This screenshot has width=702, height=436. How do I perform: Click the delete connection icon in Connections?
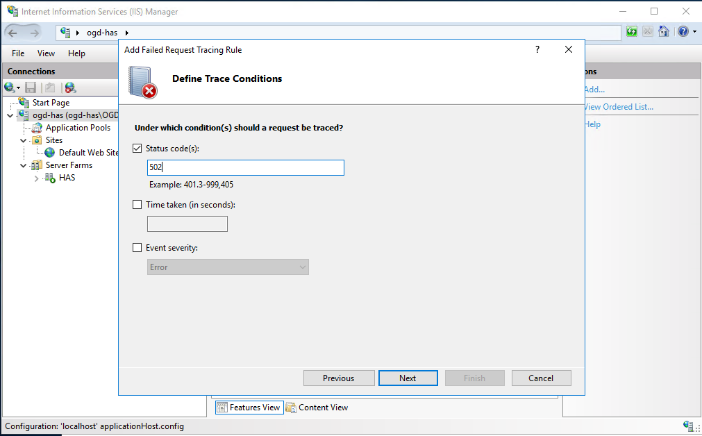(70, 87)
